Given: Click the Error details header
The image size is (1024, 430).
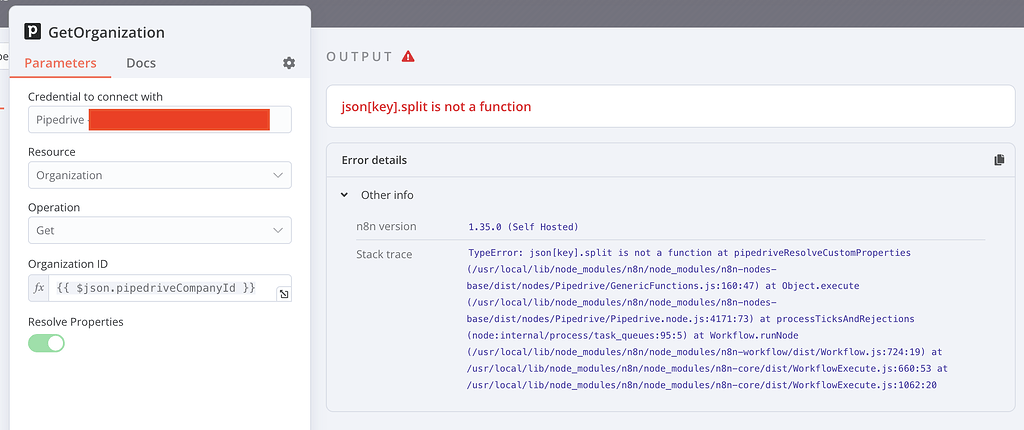Looking at the screenshot, I should (x=374, y=160).
